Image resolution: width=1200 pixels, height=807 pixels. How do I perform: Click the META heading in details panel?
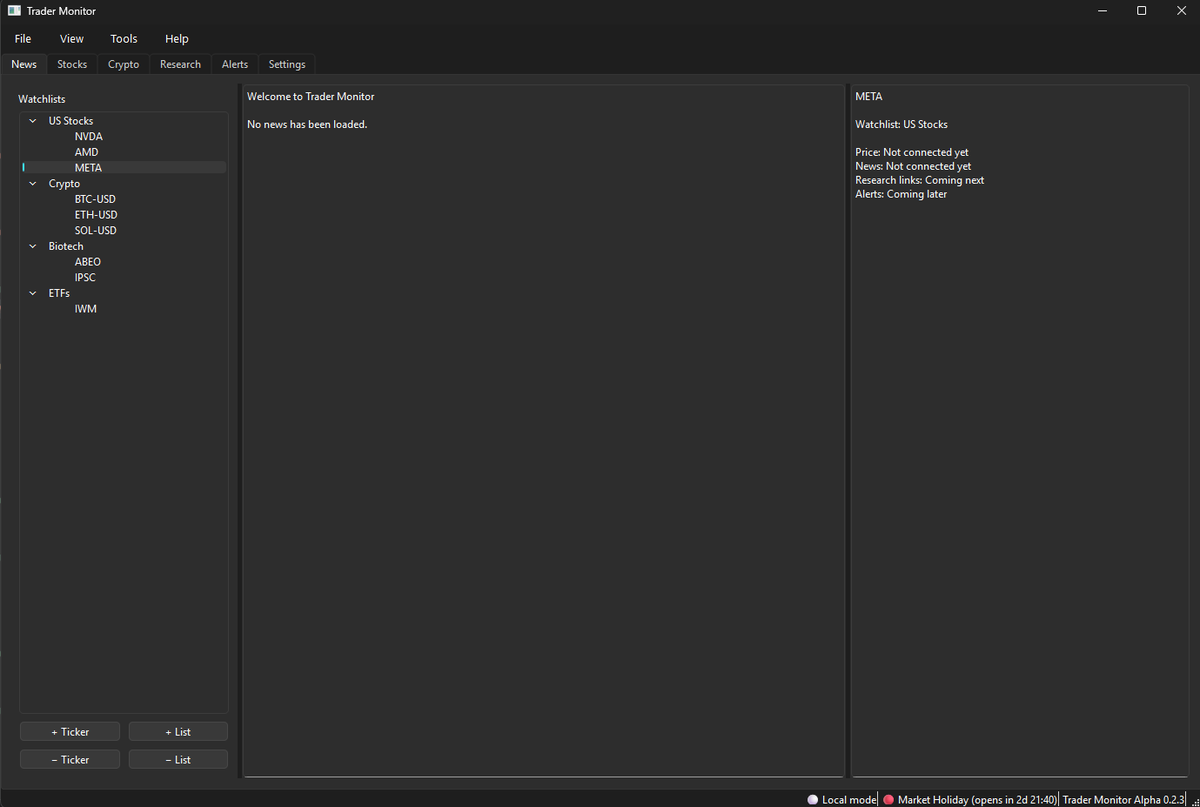(869, 97)
